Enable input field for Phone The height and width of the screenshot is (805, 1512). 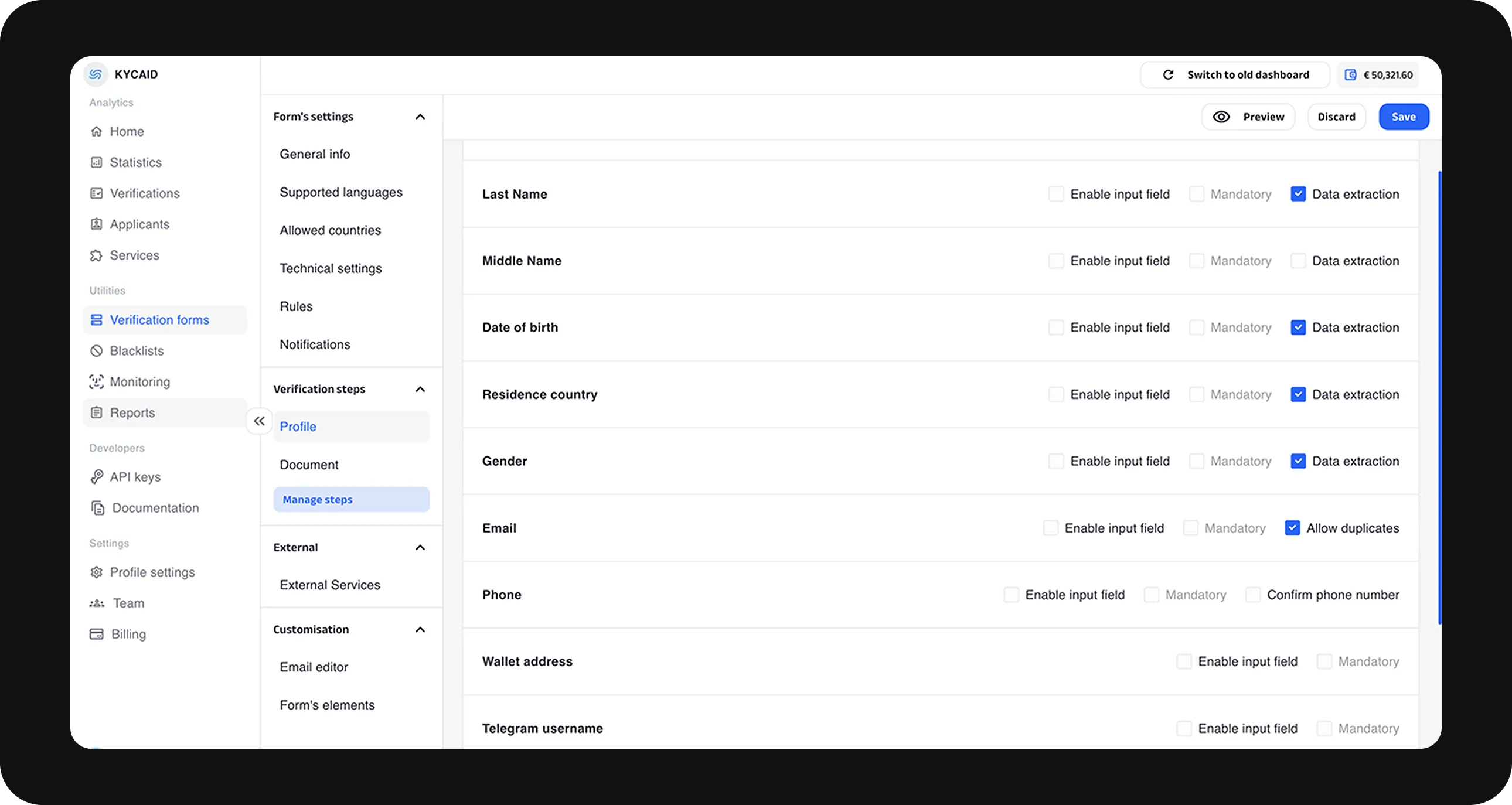(x=1010, y=594)
